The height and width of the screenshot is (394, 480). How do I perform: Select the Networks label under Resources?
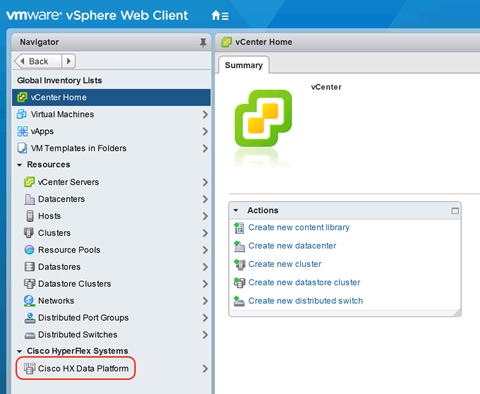[56, 301]
